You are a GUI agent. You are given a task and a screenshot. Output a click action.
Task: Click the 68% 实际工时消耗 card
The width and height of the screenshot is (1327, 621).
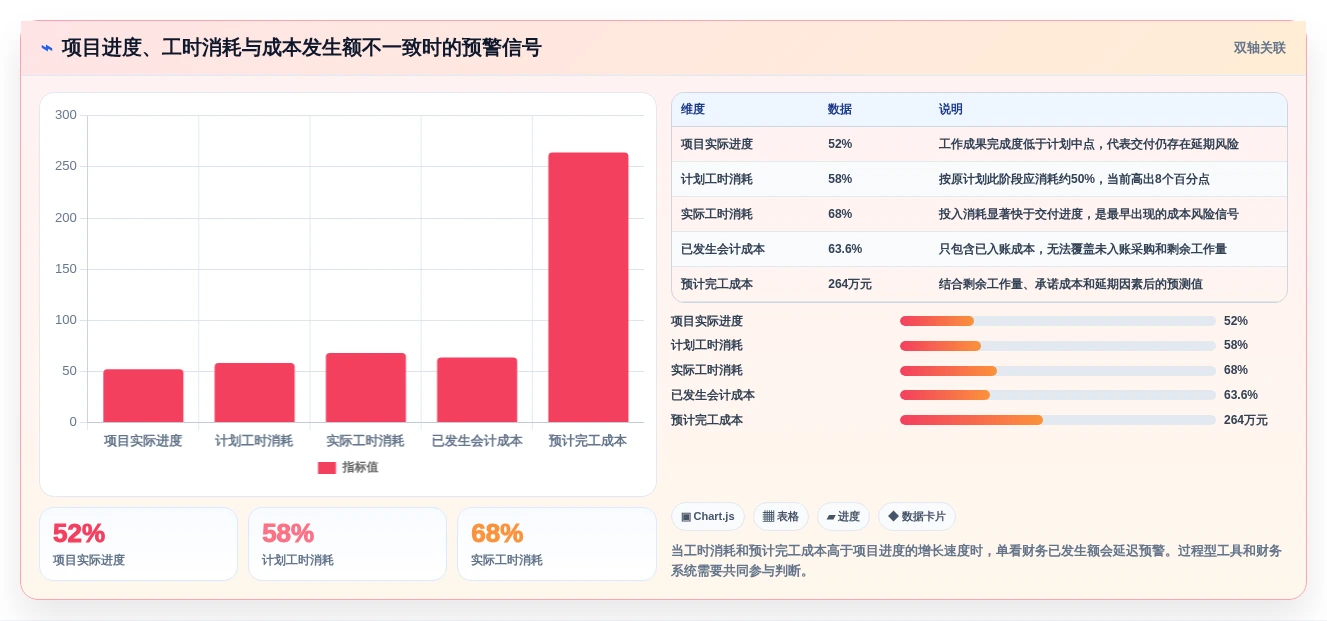pyautogui.click(x=556, y=544)
